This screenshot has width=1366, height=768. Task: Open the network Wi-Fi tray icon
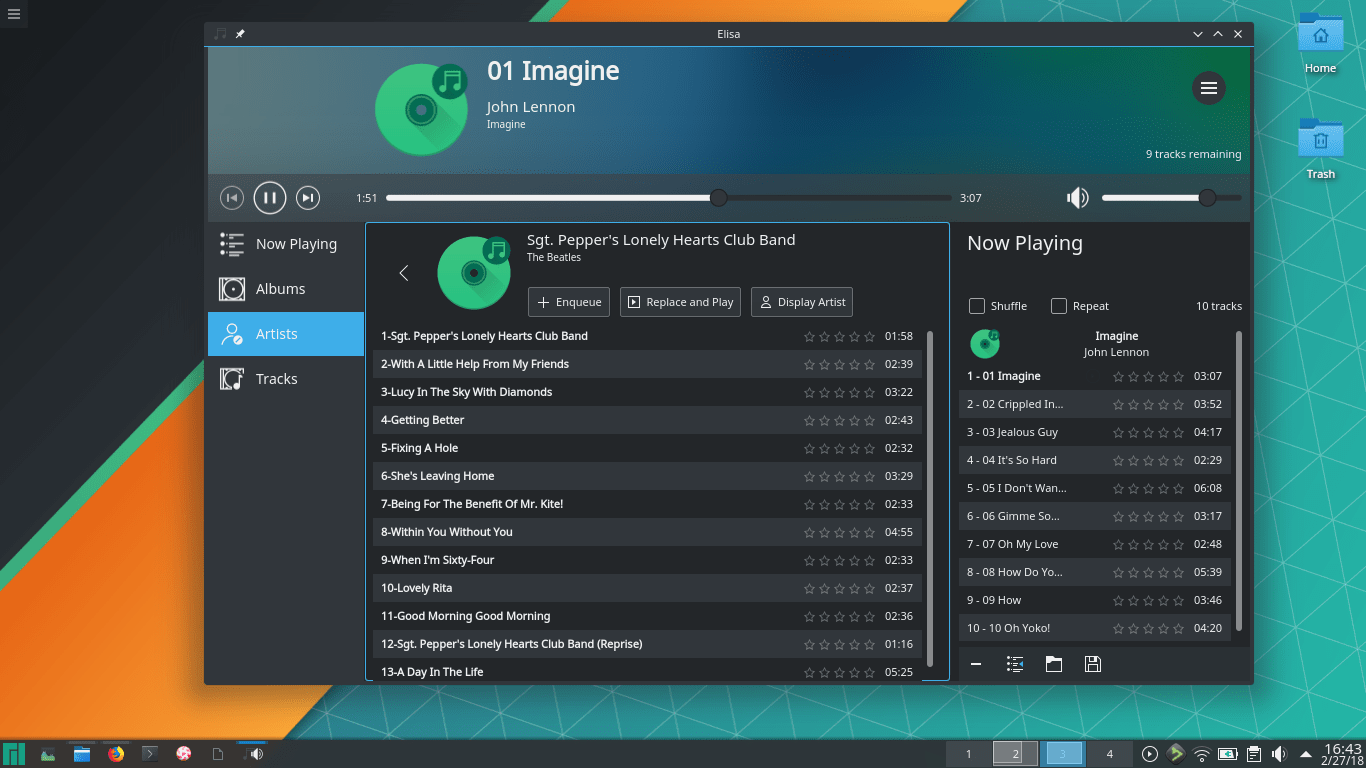(x=1202, y=754)
